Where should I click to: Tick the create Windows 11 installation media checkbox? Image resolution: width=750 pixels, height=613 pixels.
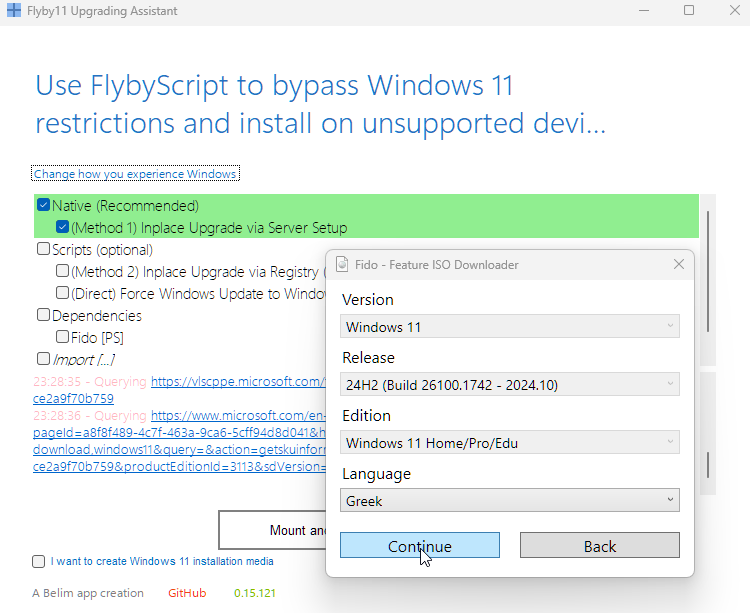click(39, 561)
